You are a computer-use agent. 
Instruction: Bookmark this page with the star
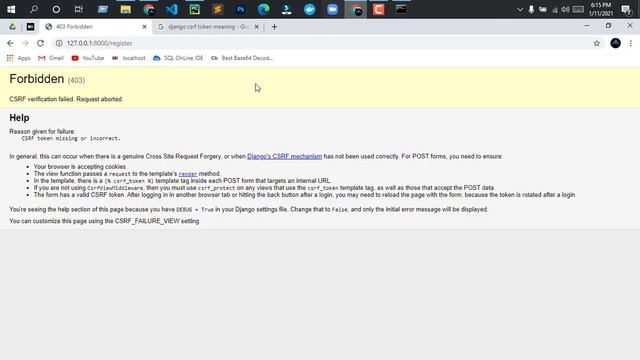[597, 43]
